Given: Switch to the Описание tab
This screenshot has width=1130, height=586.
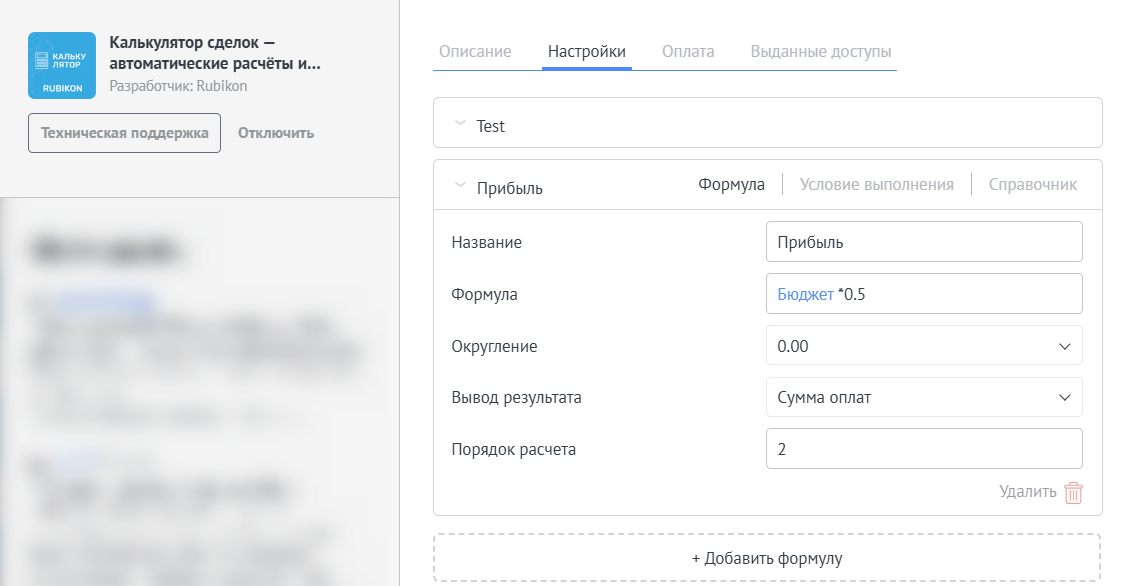Looking at the screenshot, I should click(475, 51).
